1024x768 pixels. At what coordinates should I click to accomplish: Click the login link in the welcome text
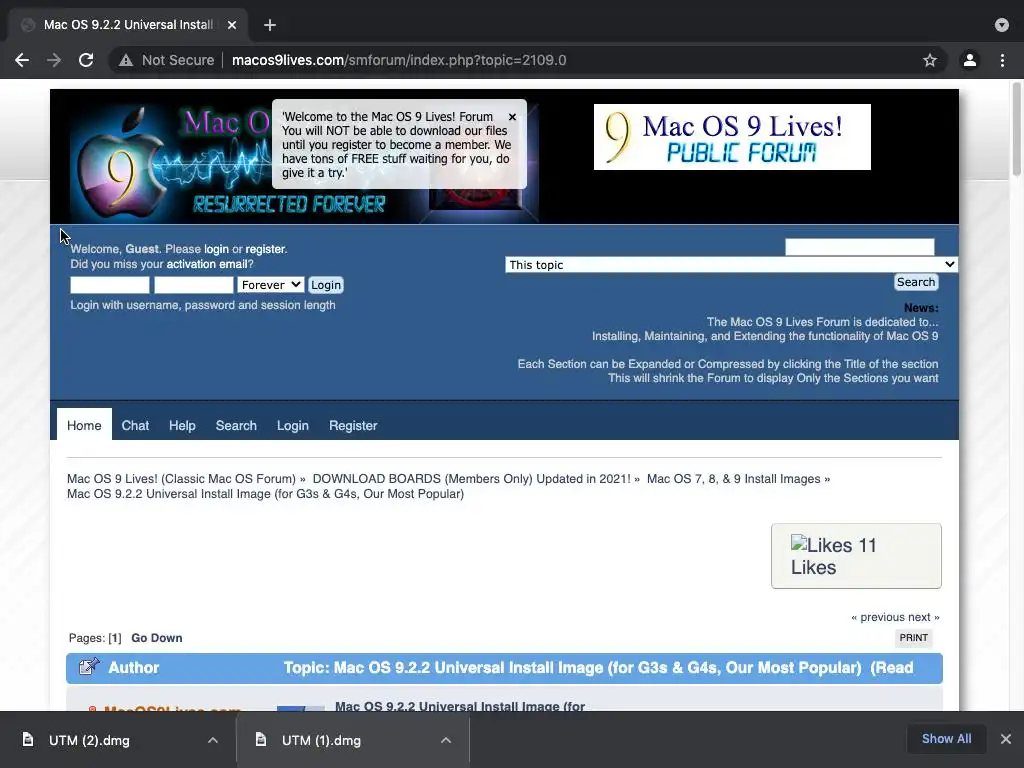coord(216,249)
